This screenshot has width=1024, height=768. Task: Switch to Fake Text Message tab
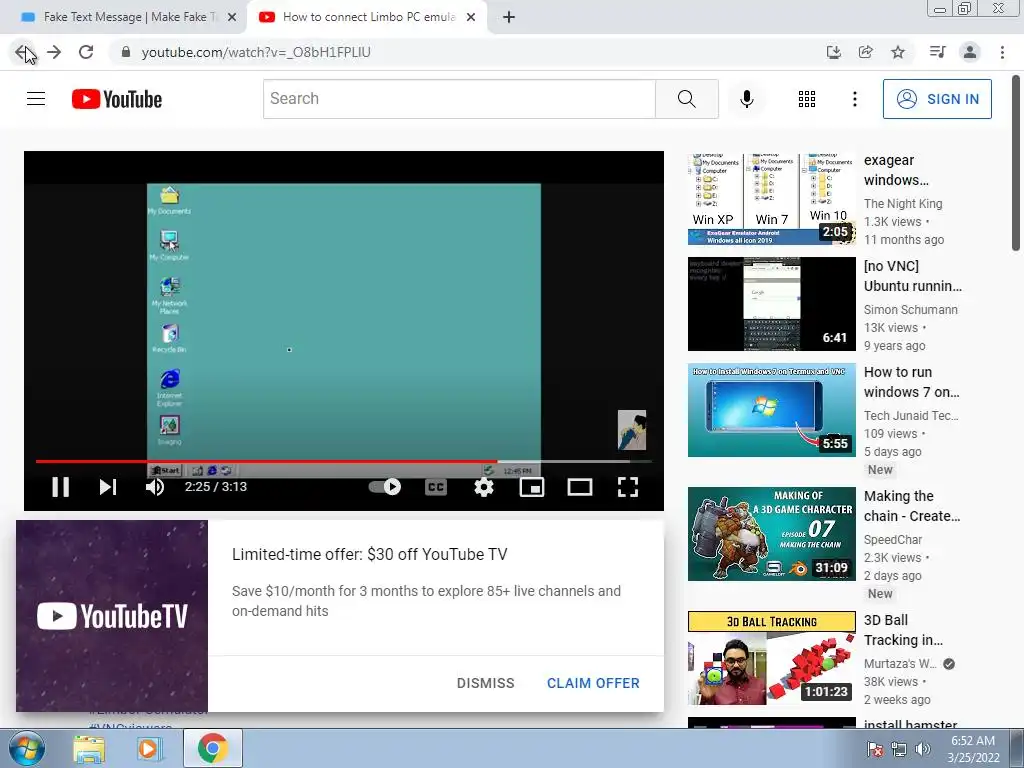tap(121, 17)
